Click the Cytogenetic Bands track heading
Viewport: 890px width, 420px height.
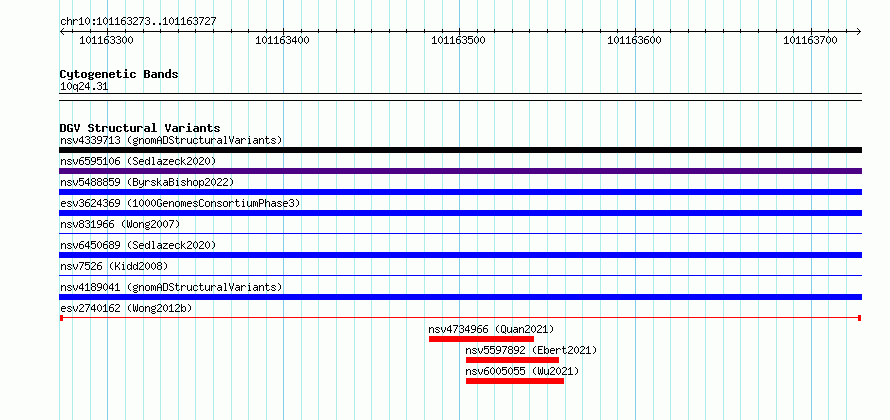click(x=119, y=74)
